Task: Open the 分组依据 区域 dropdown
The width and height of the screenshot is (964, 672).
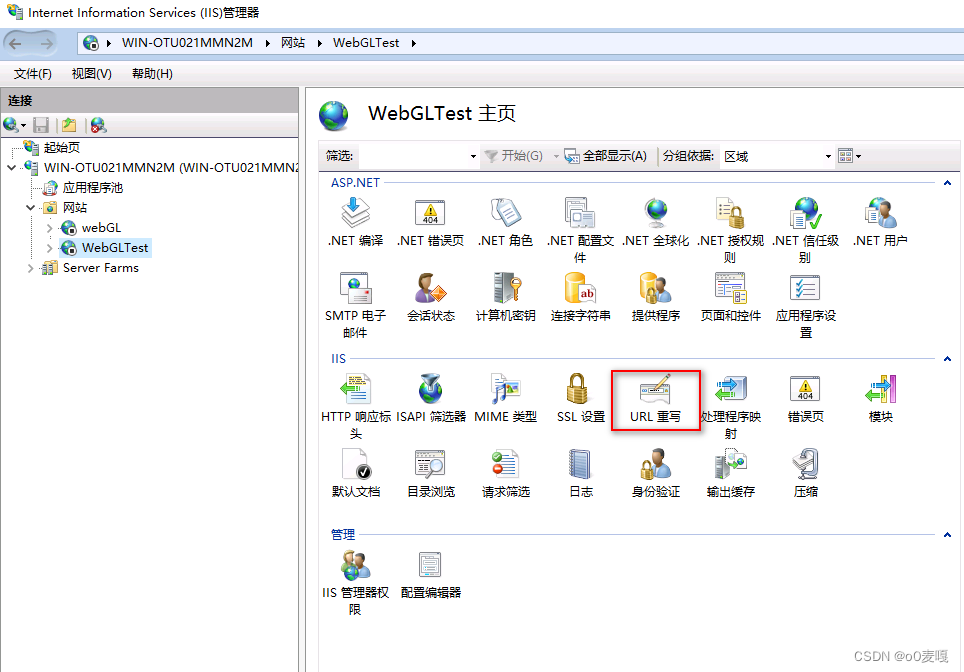Action: coord(828,156)
